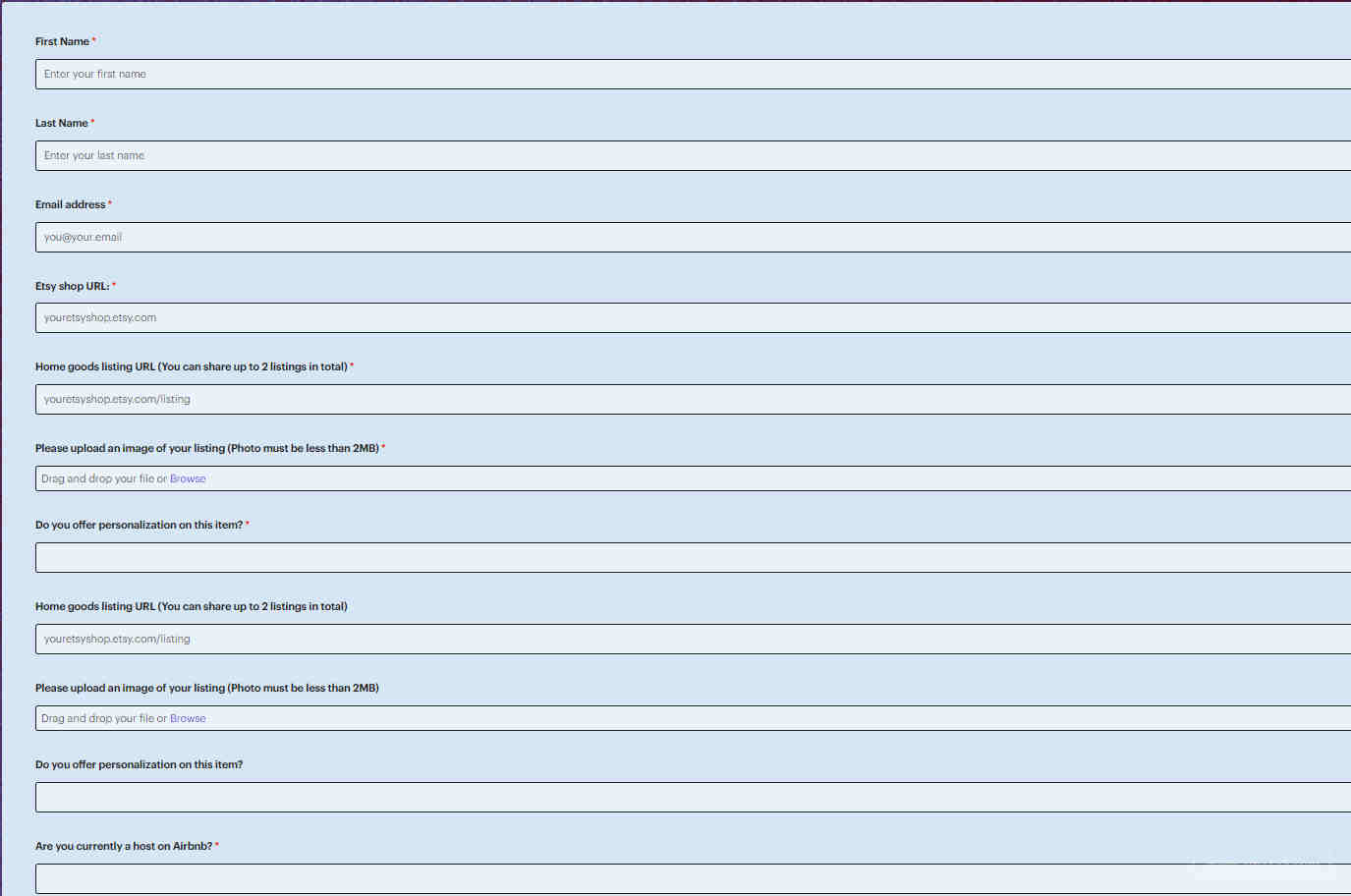This screenshot has width=1351, height=896.
Task: Open the Airbnb host dropdown
Action: pyautogui.click(x=688, y=878)
